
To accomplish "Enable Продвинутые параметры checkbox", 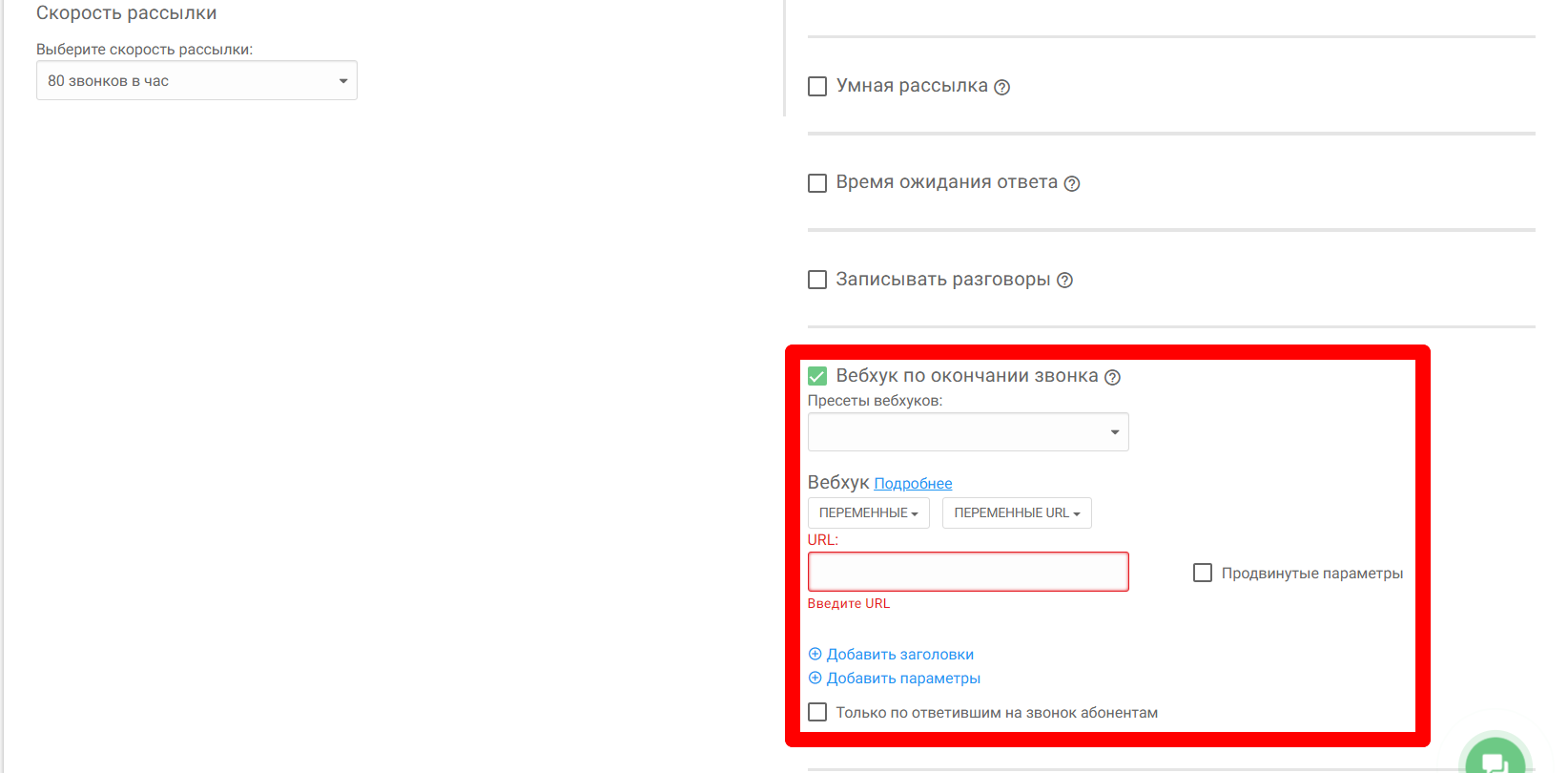I will click(x=1203, y=573).
